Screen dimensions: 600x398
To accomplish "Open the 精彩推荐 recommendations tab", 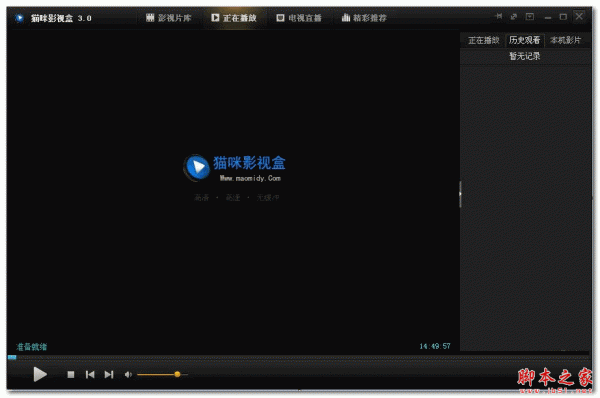I will click(x=364, y=18).
